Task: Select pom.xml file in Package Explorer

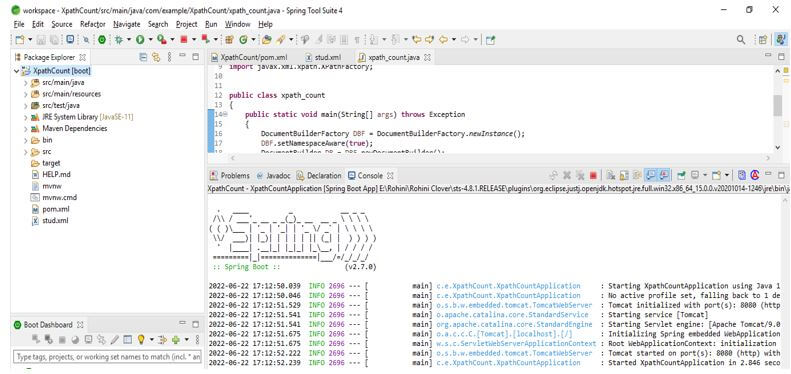Action: click(55, 209)
